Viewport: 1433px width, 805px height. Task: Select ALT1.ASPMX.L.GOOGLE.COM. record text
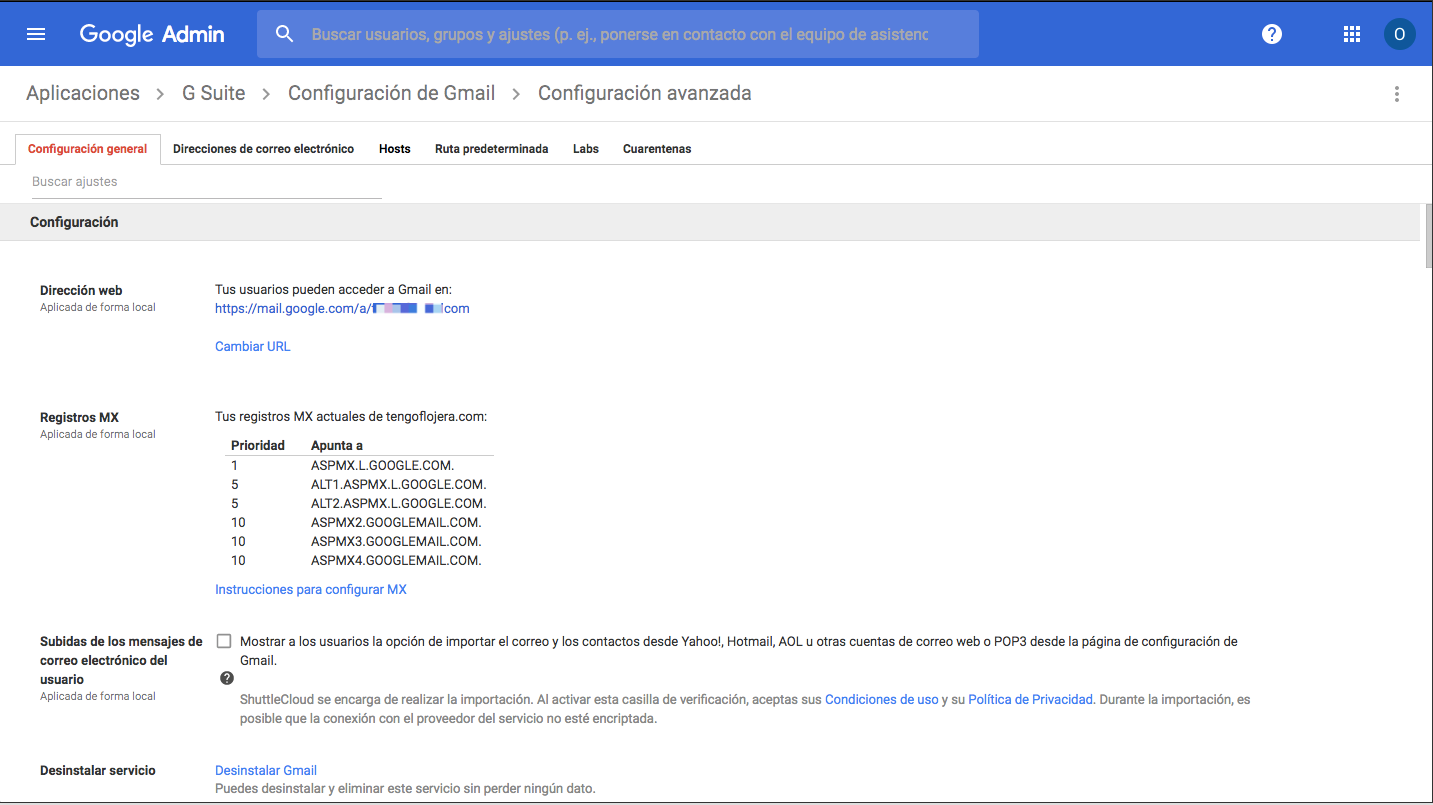pyautogui.click(x=399, y=485)
